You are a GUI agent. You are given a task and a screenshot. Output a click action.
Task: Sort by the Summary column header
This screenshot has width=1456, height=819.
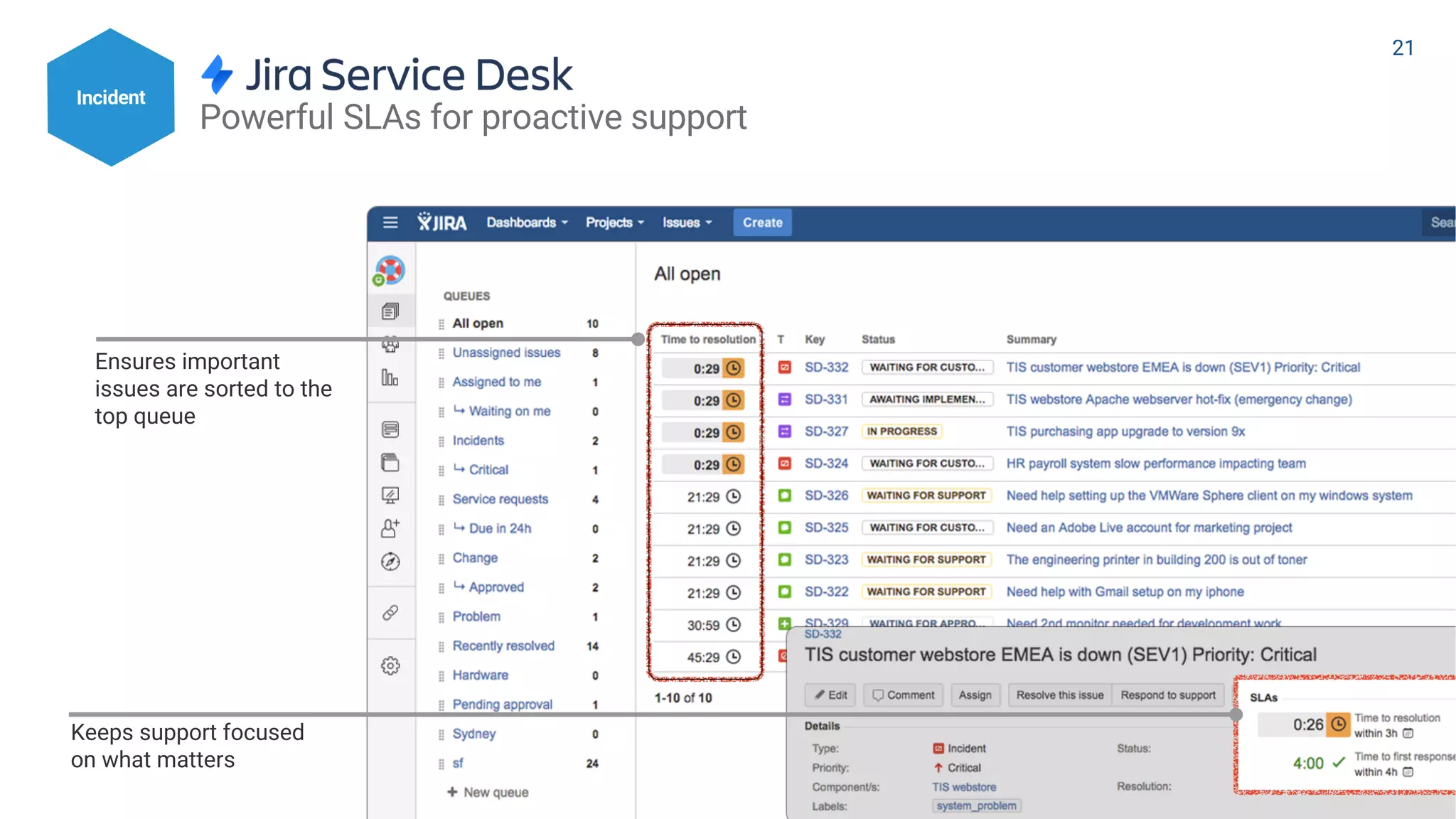pos(1031,339)
